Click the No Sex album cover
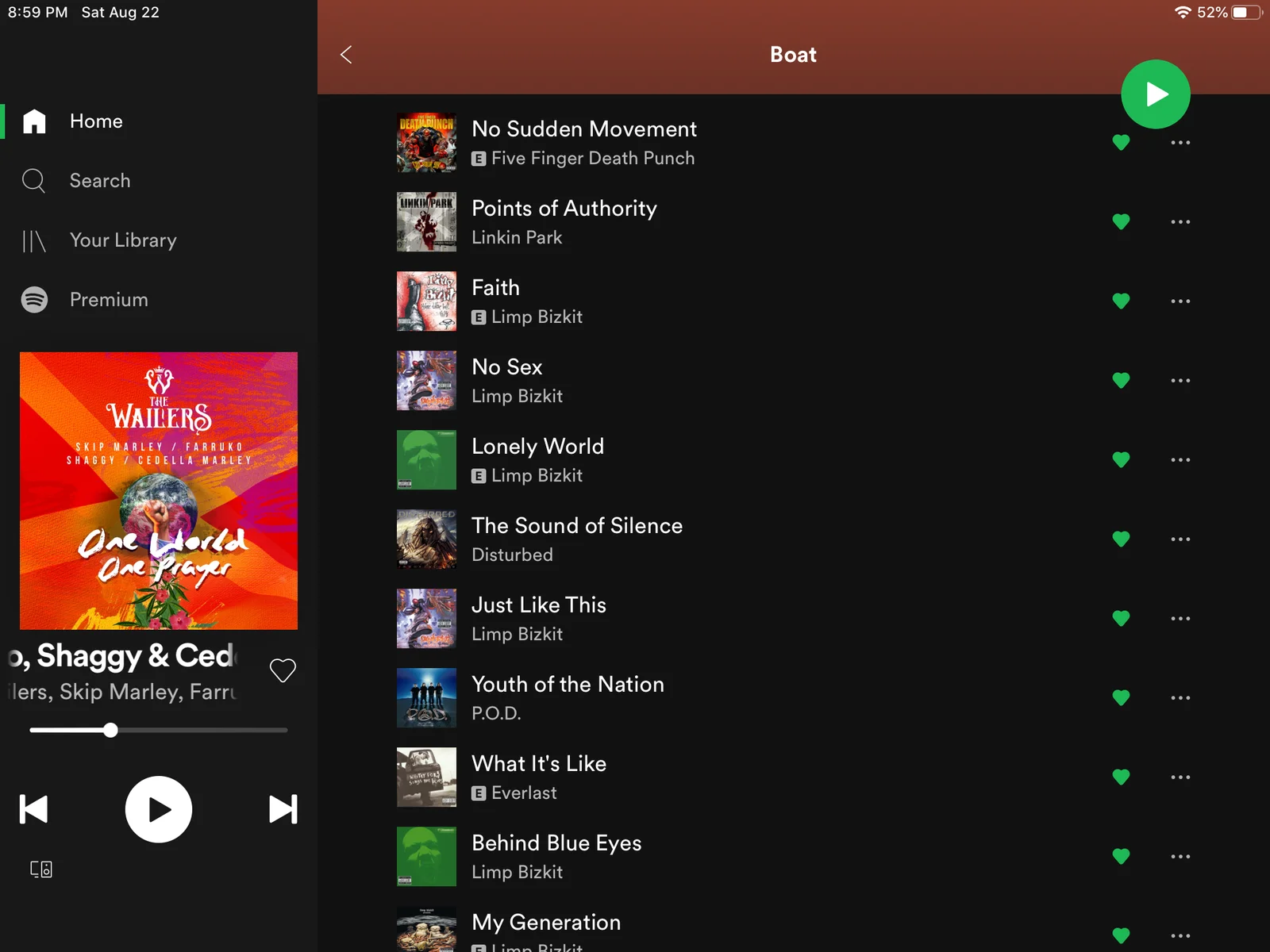Image resolution: width=1270 pixels, height=952 pixels. pyautogui.click(x=426, y=381)
